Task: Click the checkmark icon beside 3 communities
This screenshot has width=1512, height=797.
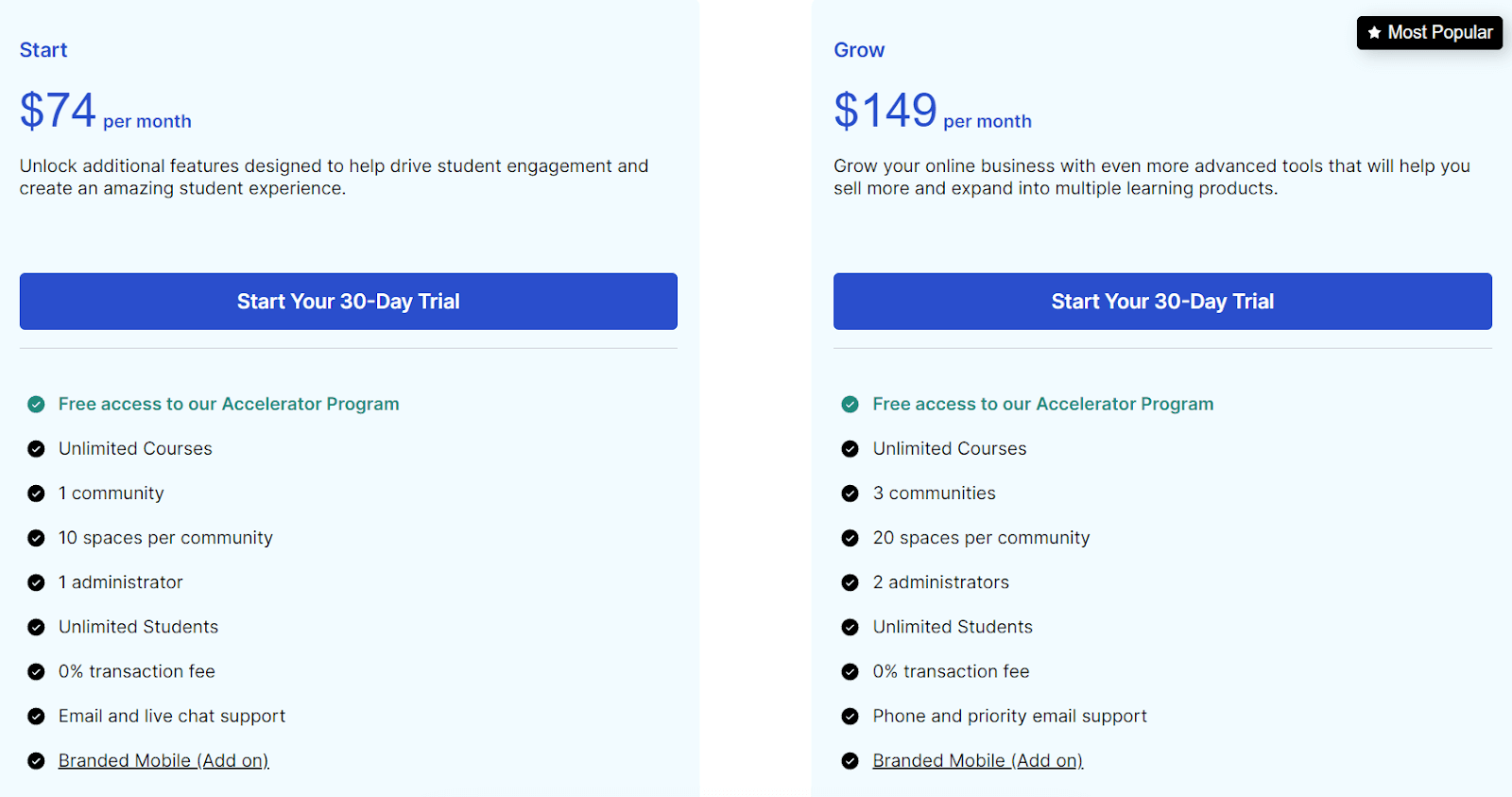Action: click(850, 493)
